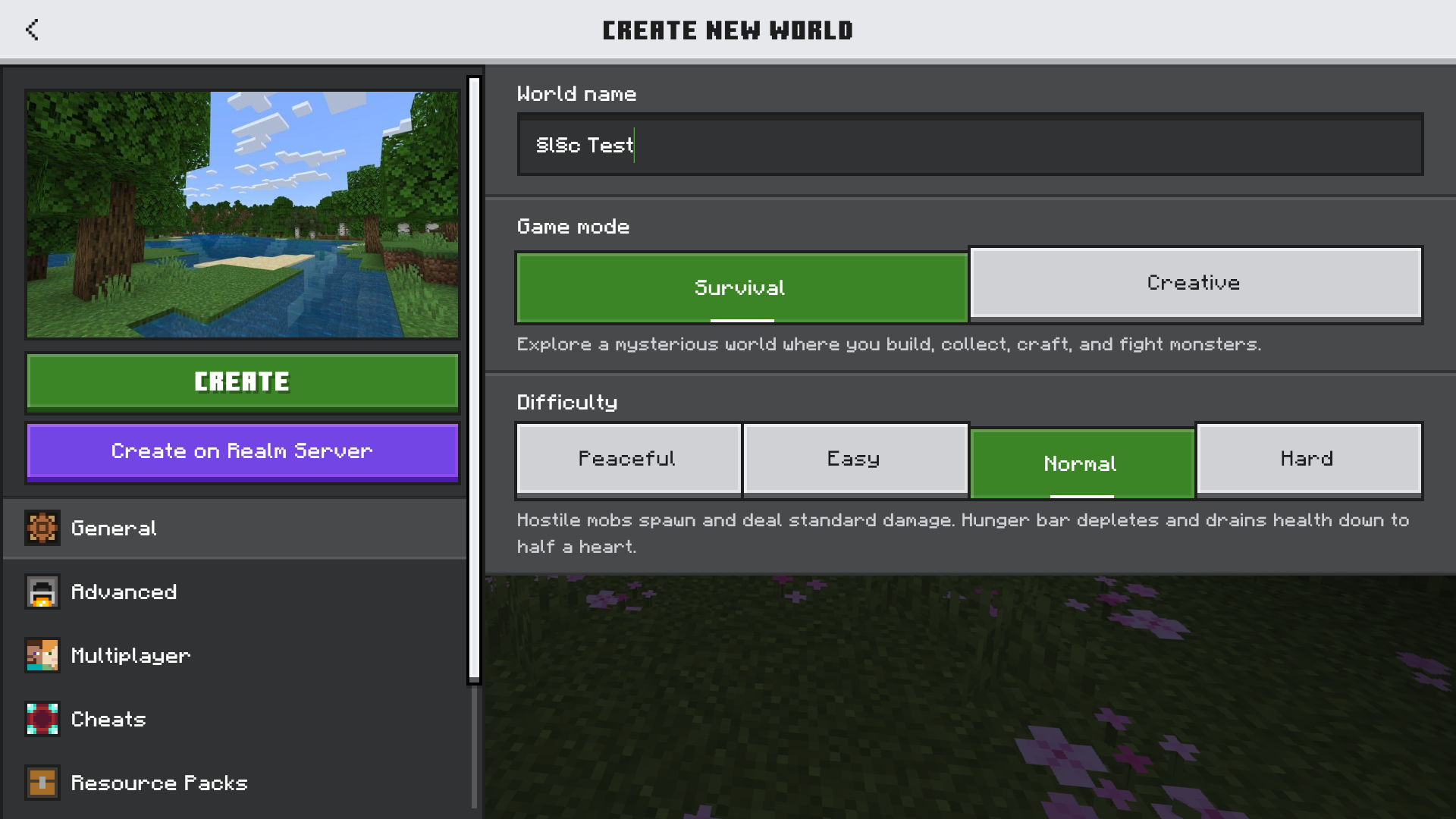1456x819 pixels.
Task: Click the Cheats command block icon
Action: pyautogui.click(x=42, y=719)
